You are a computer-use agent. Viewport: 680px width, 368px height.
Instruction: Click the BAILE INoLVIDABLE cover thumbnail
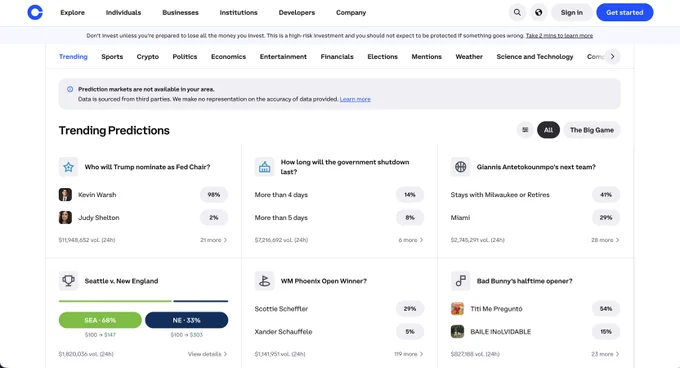coord(458,332)
